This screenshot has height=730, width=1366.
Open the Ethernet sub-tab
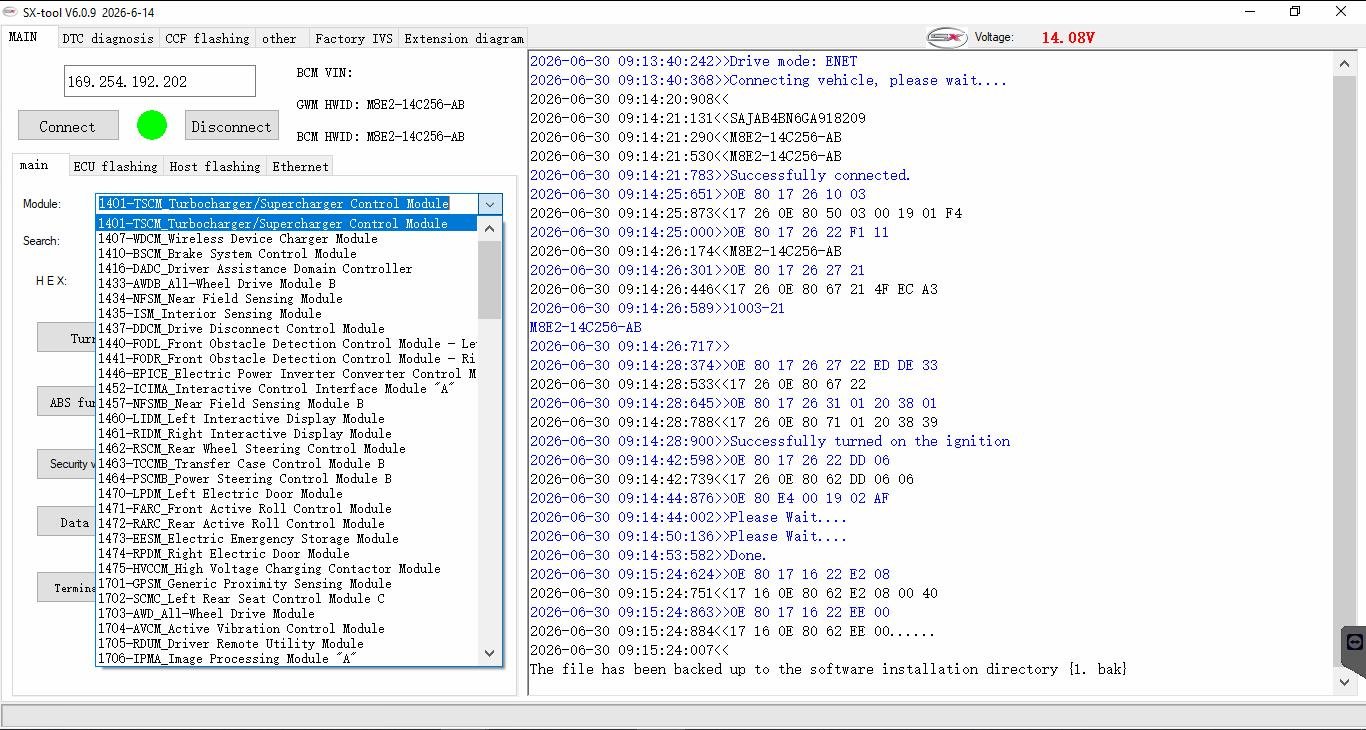(300, 166)
